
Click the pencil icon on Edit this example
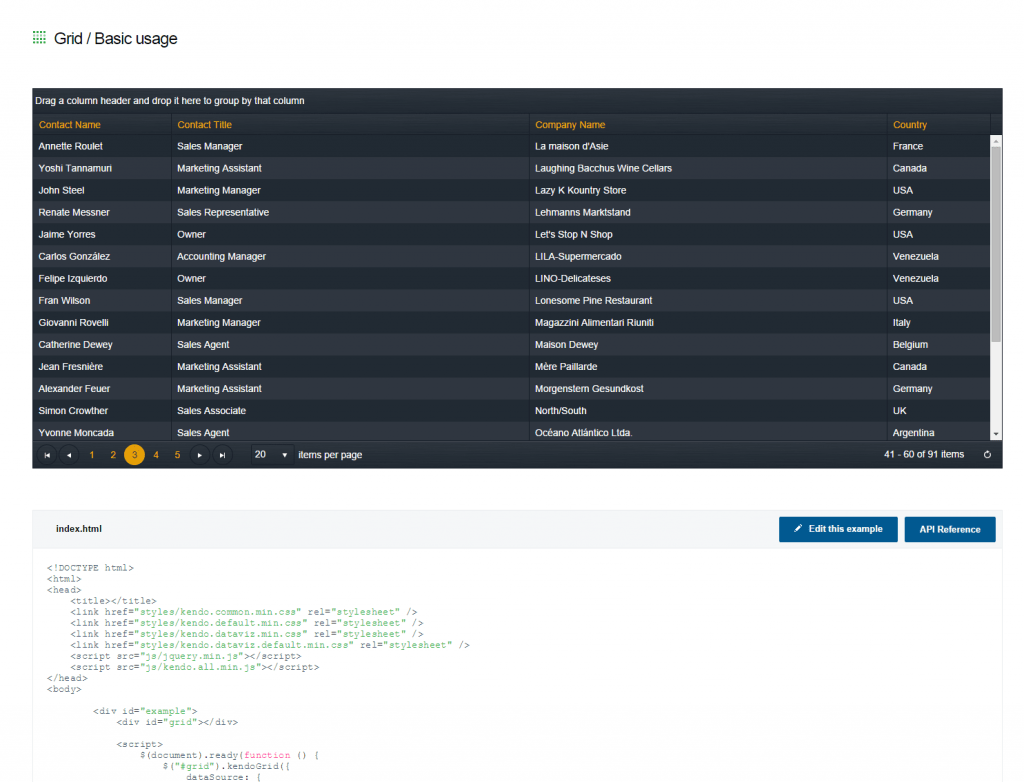pyautogui.click(x=798, y=529)
